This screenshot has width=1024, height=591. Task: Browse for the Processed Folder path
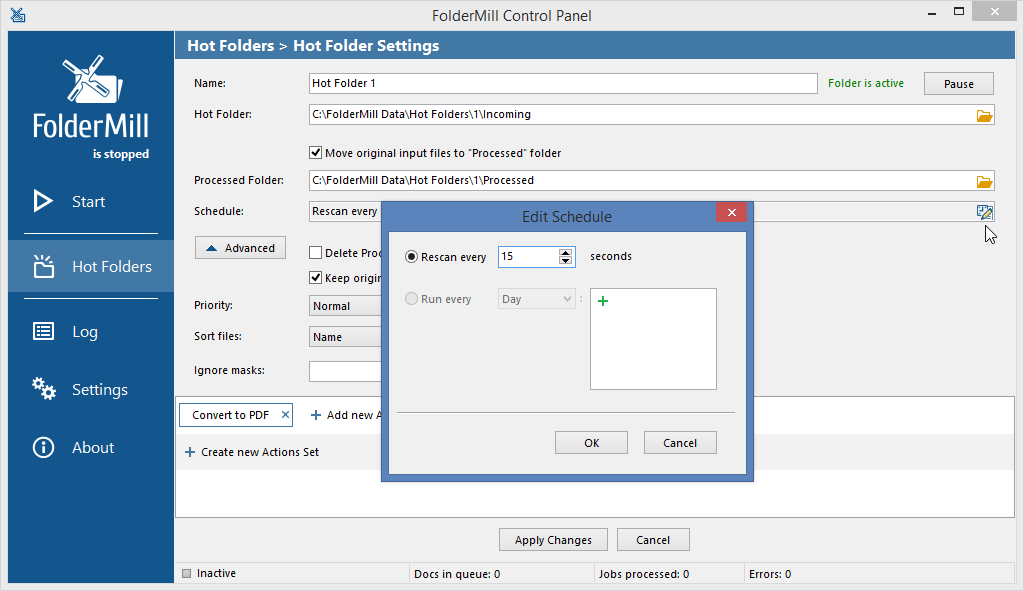tap(984, 181)
